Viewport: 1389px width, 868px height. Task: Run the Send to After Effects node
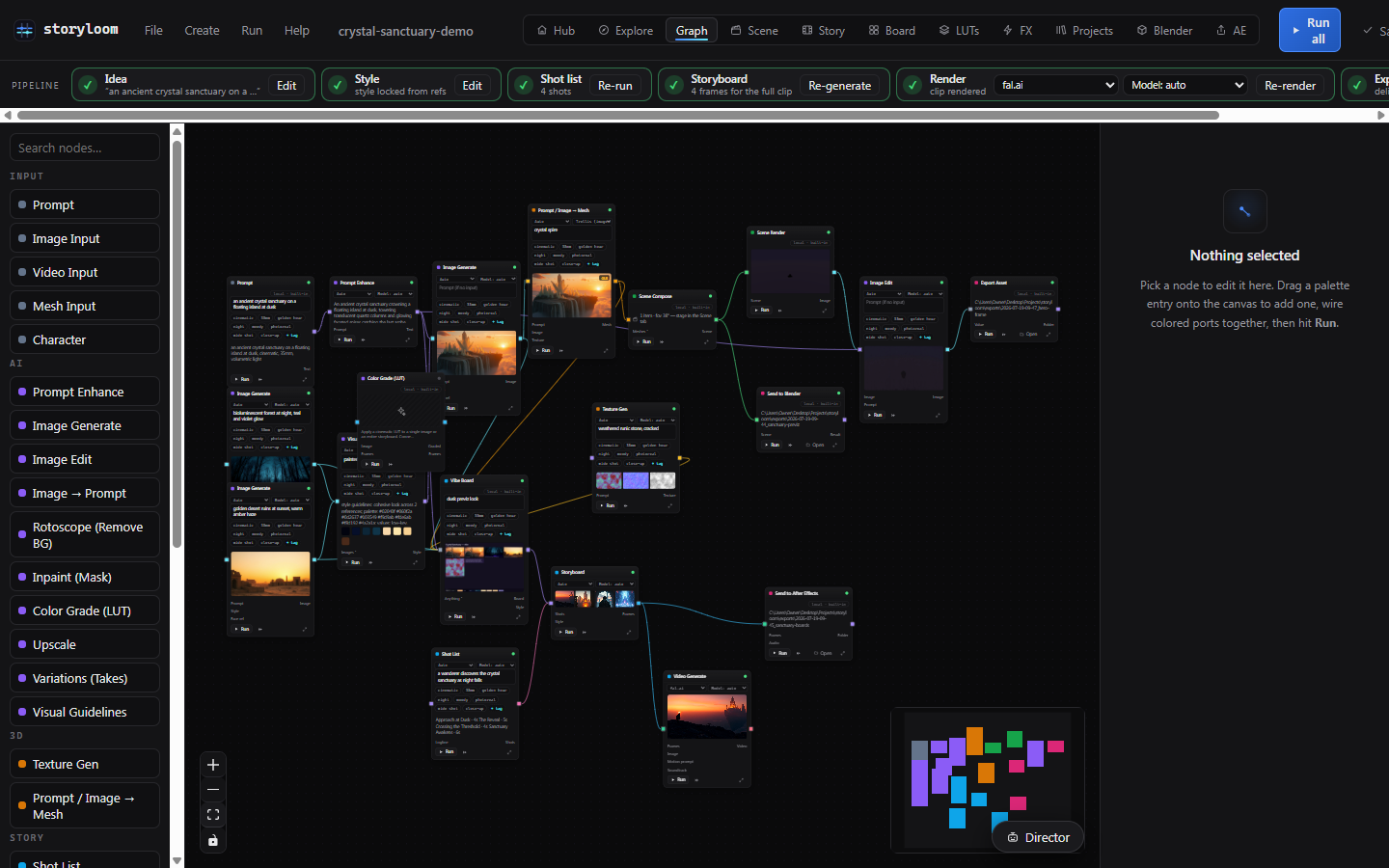780,653
